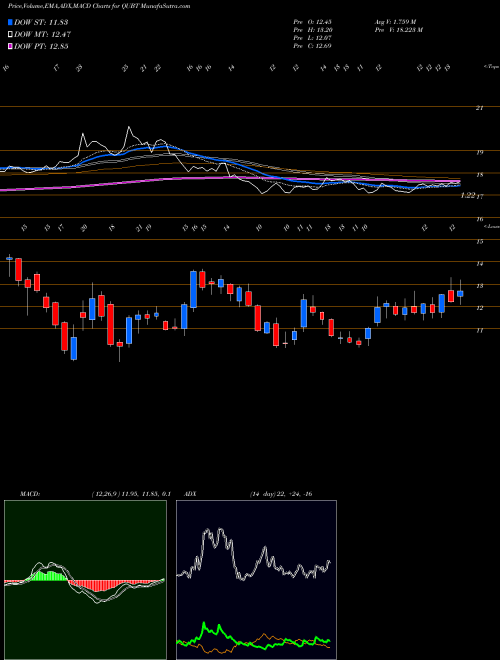500x660 pixels.
Task: Click the blue DOW ST legend swatch
Action: point(10,22)
